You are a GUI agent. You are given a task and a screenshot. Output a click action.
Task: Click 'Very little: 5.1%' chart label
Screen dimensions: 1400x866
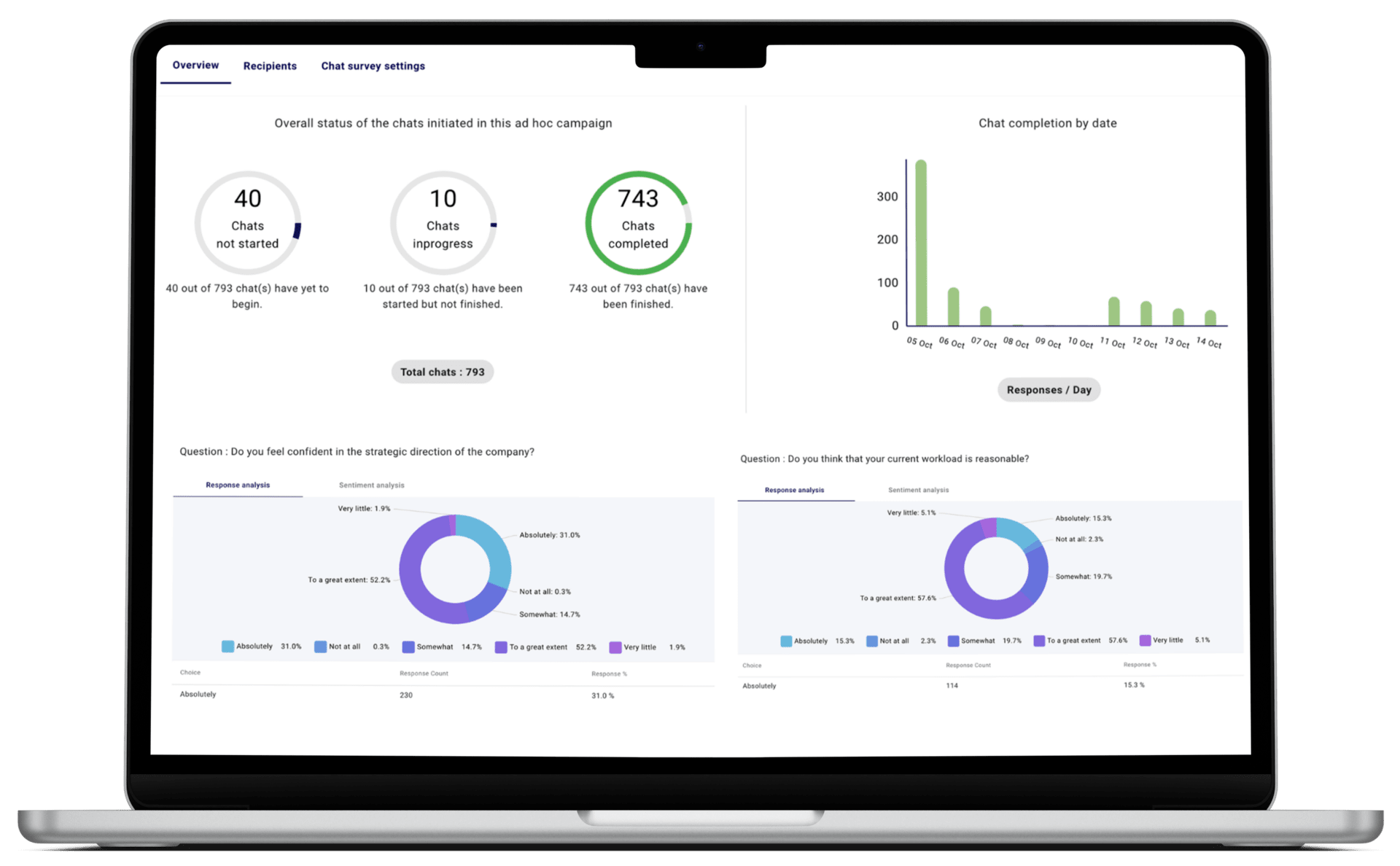click(x=911, y=513)
